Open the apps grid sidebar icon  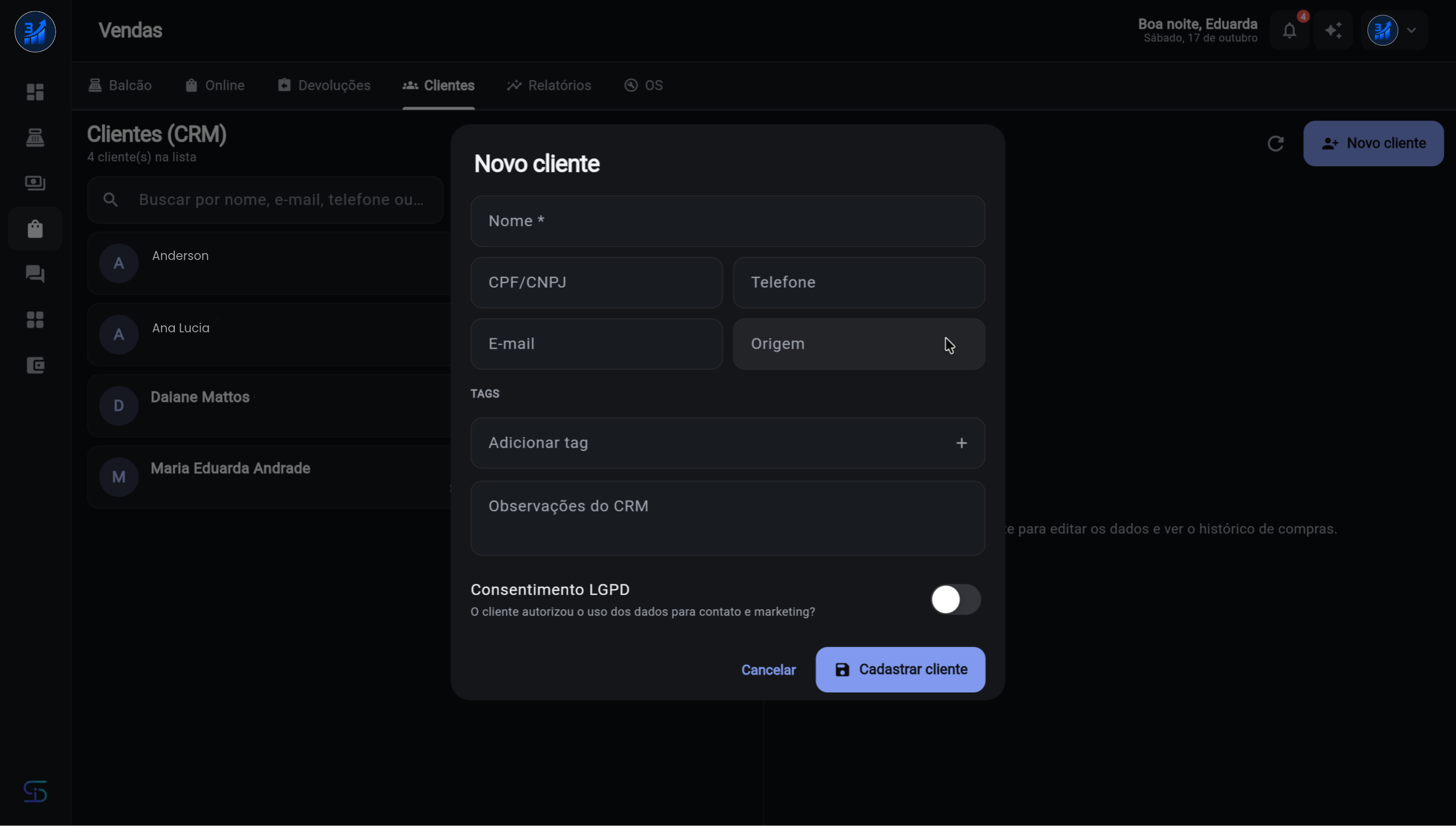[35, 320]
